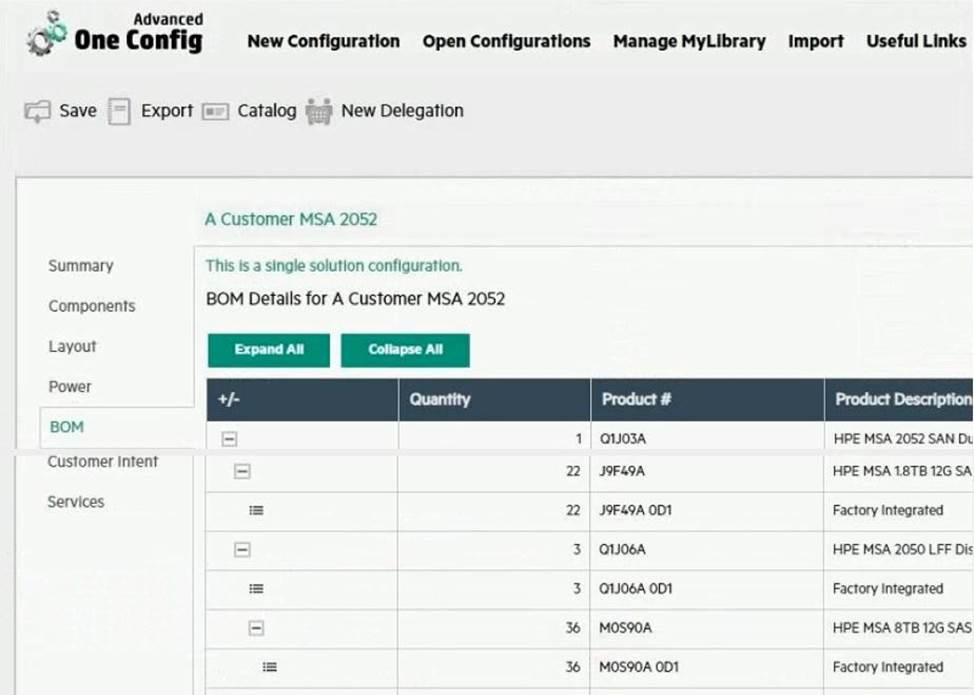Open the New Configuration menu
The height and width of the screenshot is (695, 974).
(323, 41)
